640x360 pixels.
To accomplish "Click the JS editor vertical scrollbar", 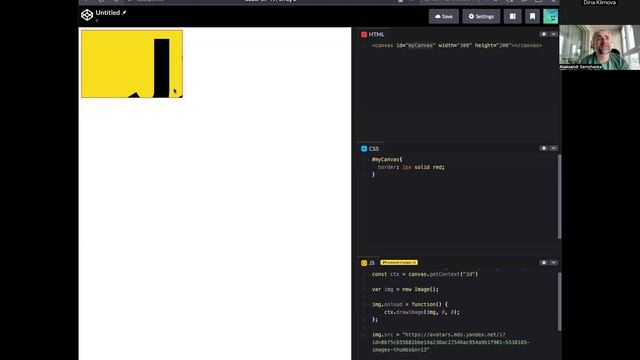I will point(559,302).
